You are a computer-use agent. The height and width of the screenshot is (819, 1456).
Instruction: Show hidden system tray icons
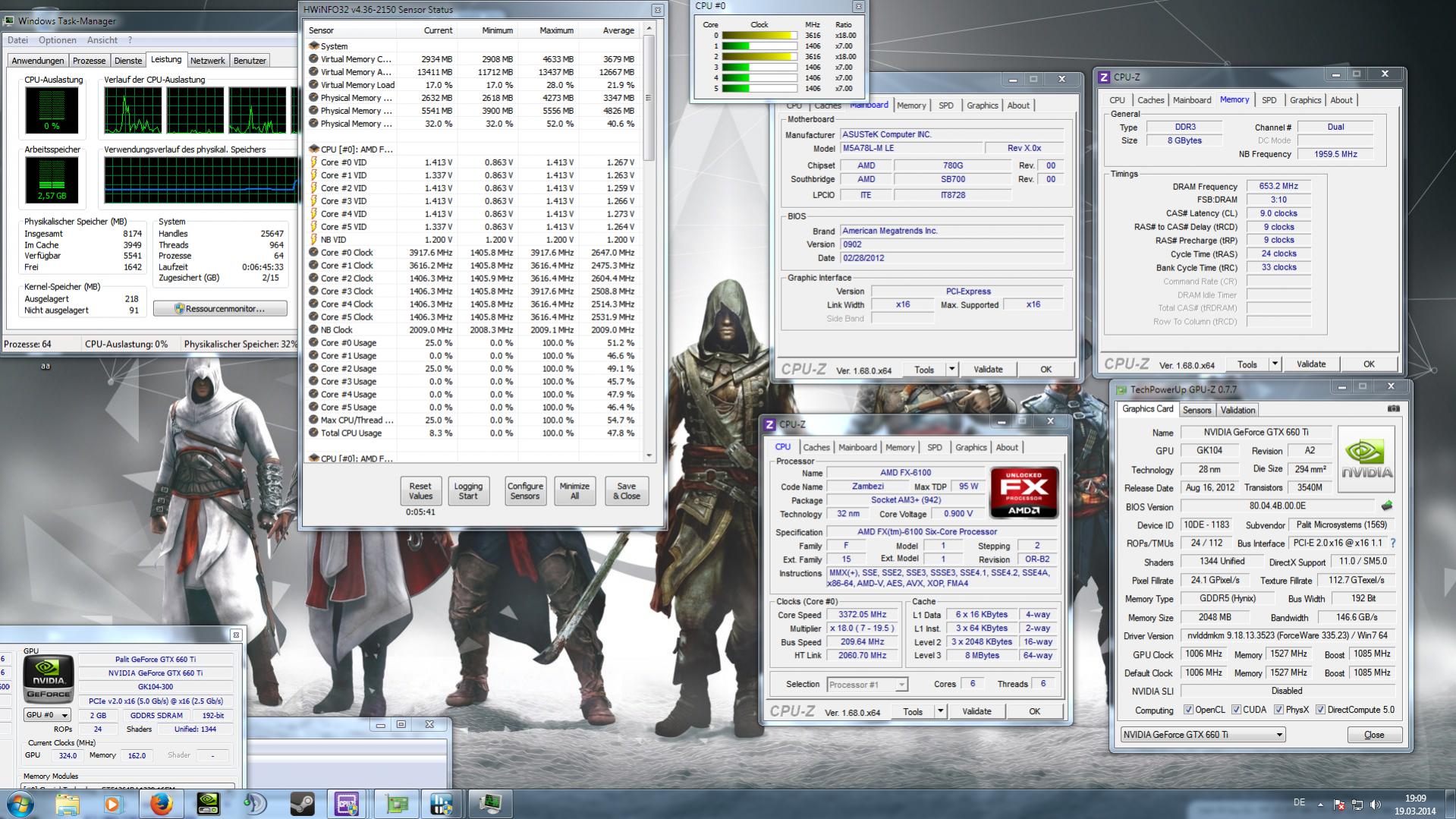coord(1321,805)
